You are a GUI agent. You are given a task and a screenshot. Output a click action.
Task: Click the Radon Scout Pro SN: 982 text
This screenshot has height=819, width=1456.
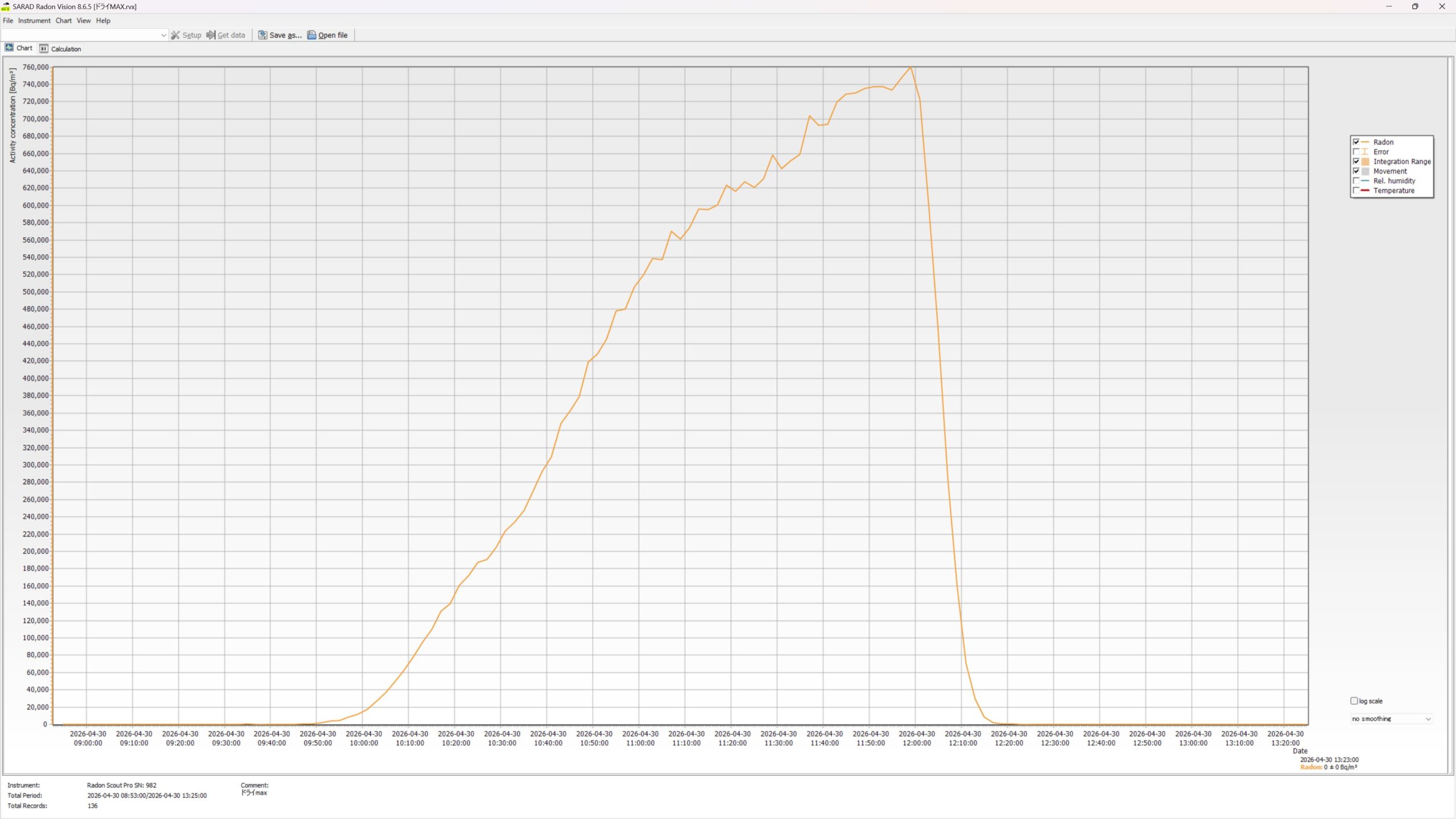[122, 785]
